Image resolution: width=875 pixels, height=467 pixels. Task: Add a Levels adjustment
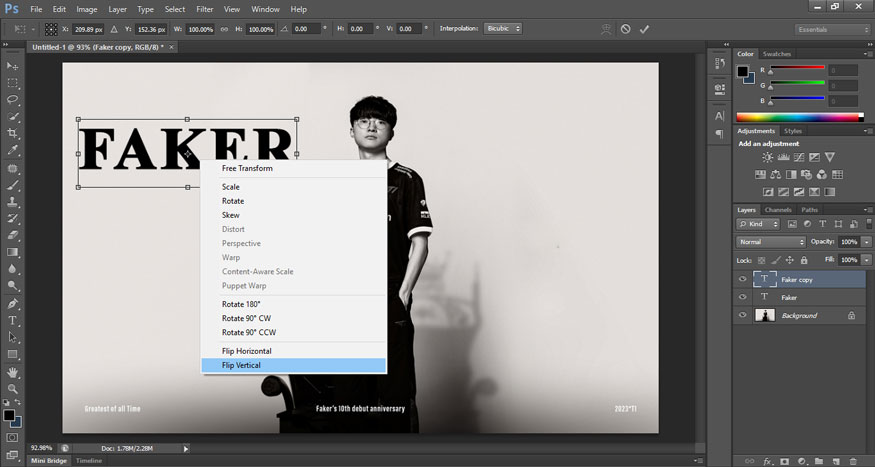(x=783, y=157)
